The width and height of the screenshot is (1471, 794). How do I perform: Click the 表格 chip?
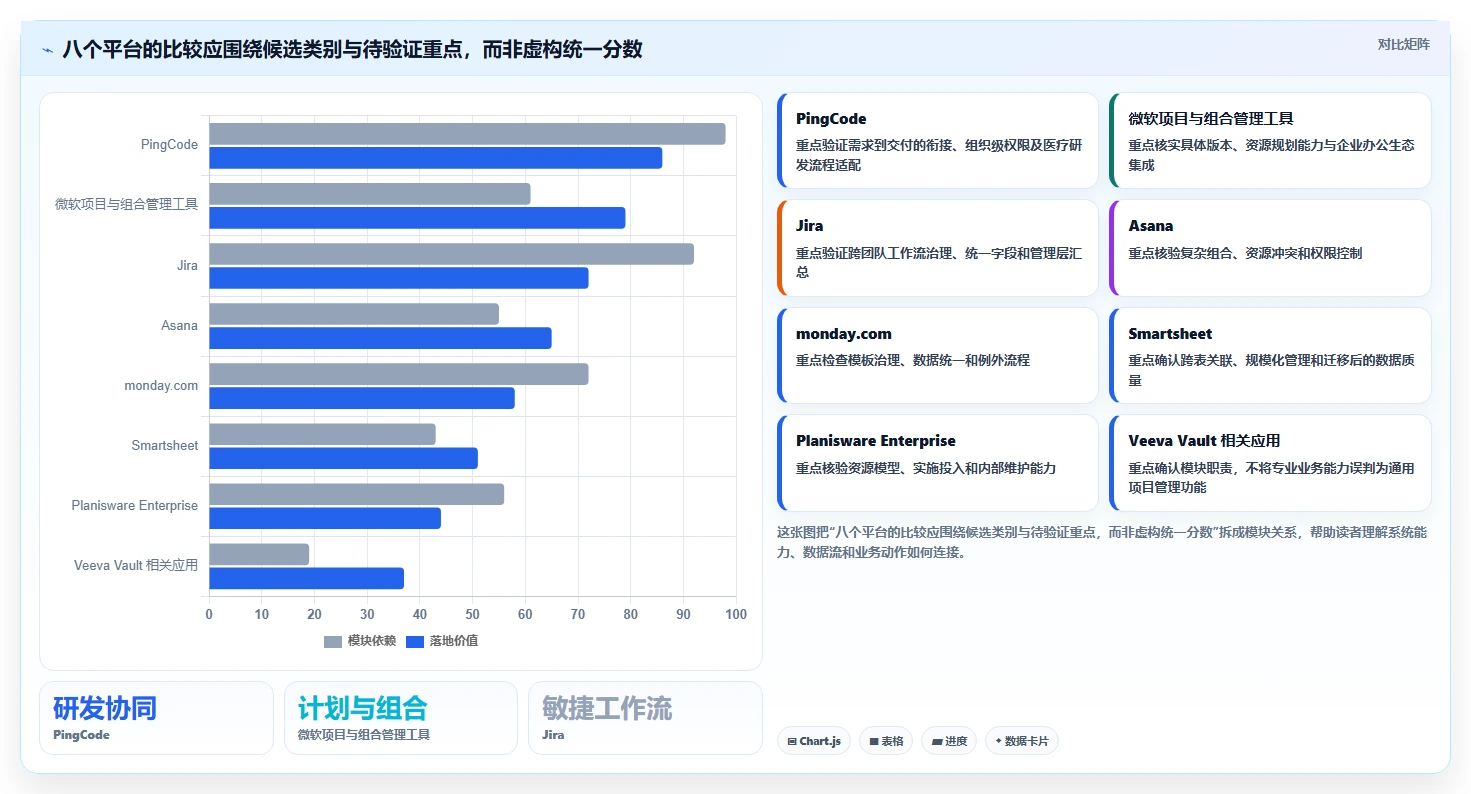pyautogui.click(x=886, y=741)
